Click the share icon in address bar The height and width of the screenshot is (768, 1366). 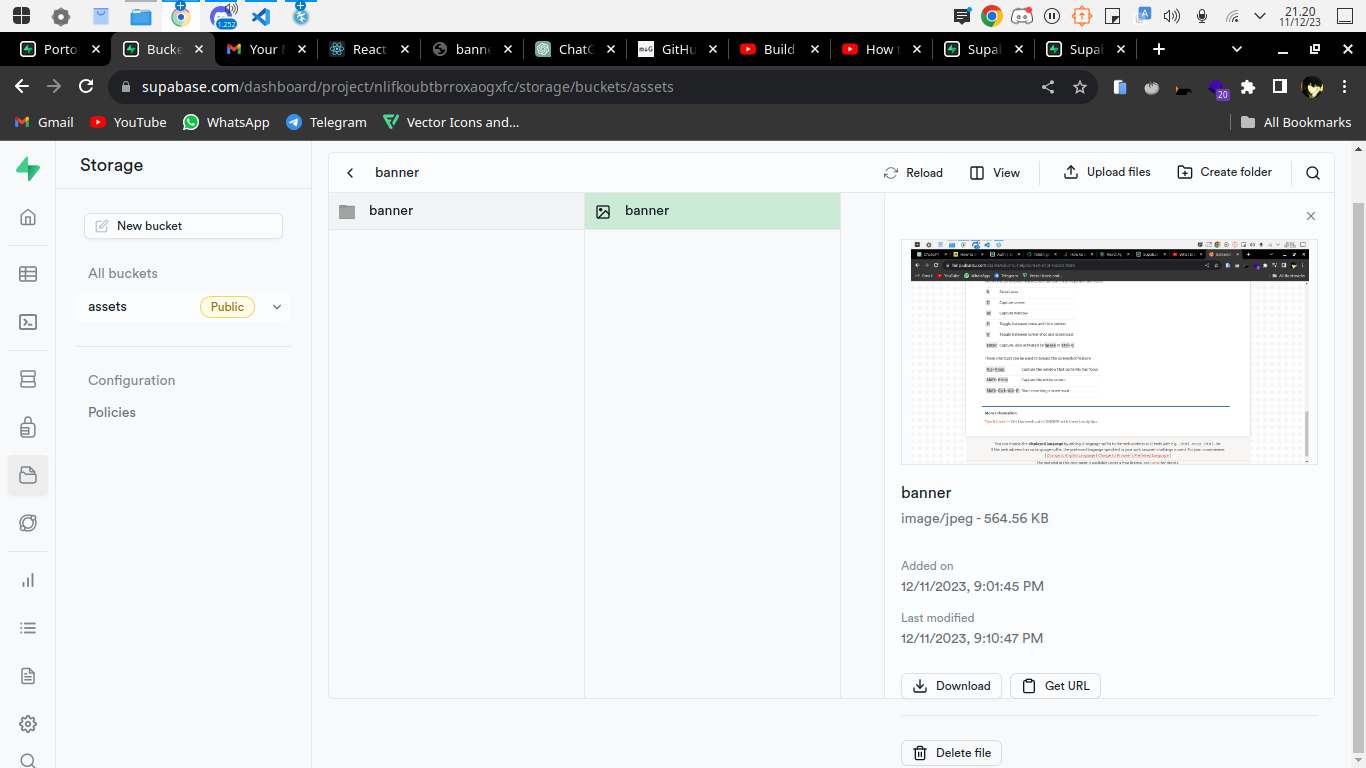point(1048,87)
